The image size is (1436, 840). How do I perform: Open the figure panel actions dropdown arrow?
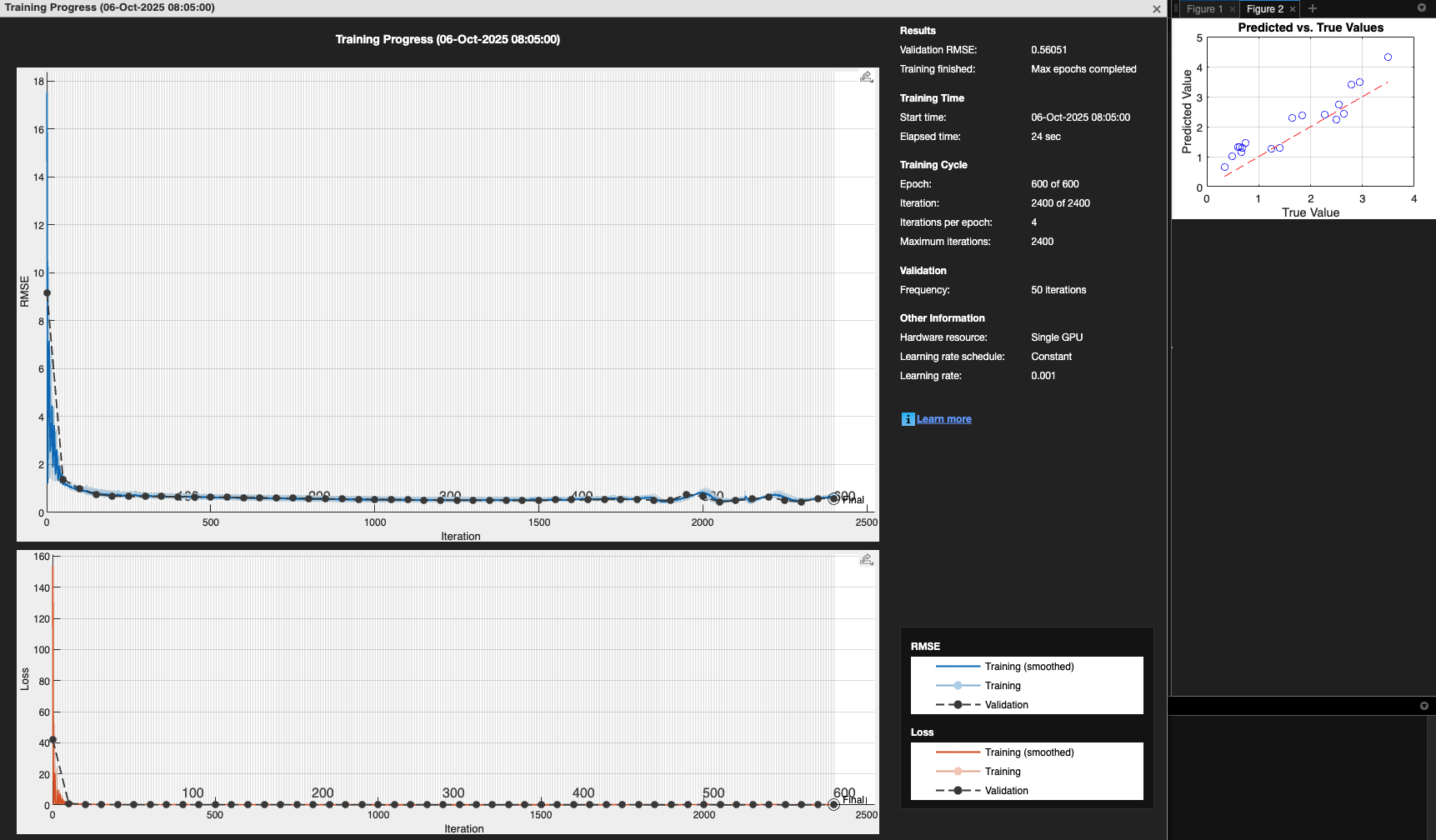click(1422, 8)
